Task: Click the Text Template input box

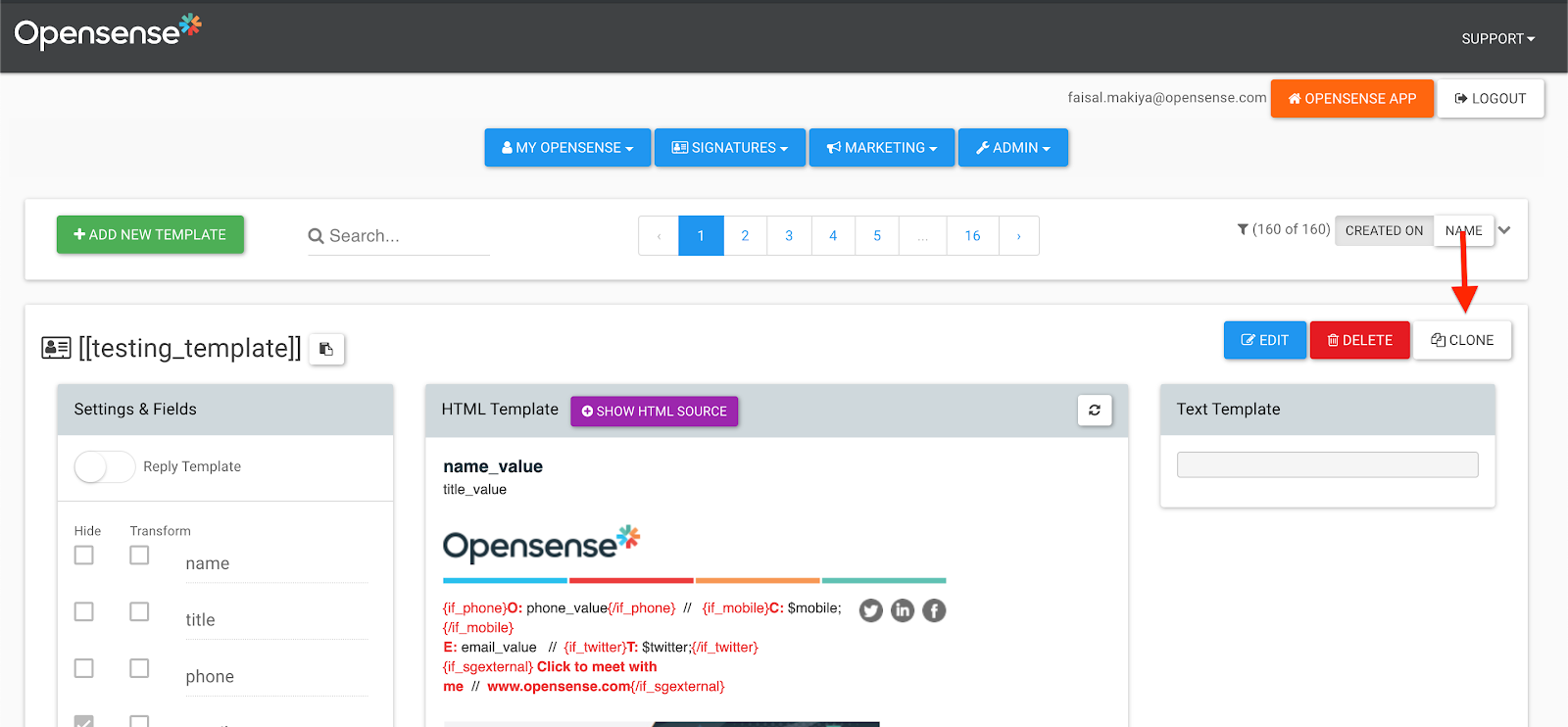Action: click(1328, 464)
